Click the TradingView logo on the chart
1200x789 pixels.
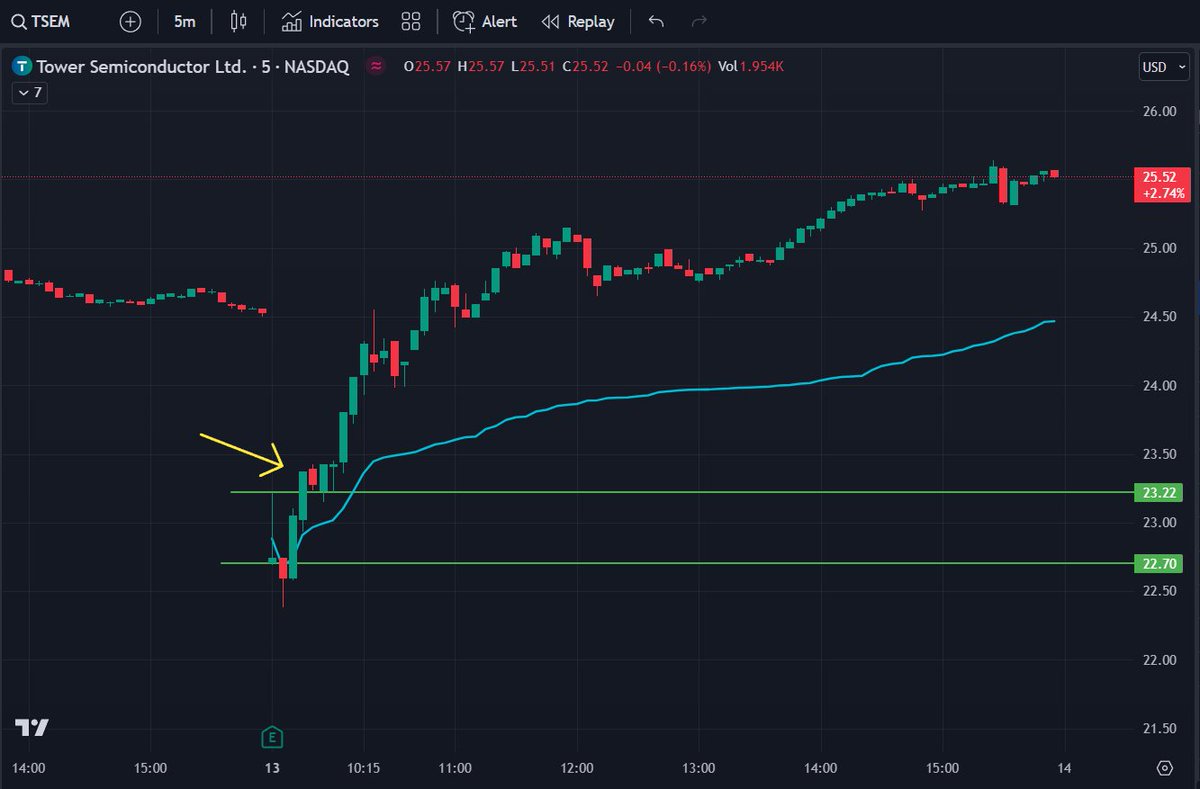[x=33, y=727]
